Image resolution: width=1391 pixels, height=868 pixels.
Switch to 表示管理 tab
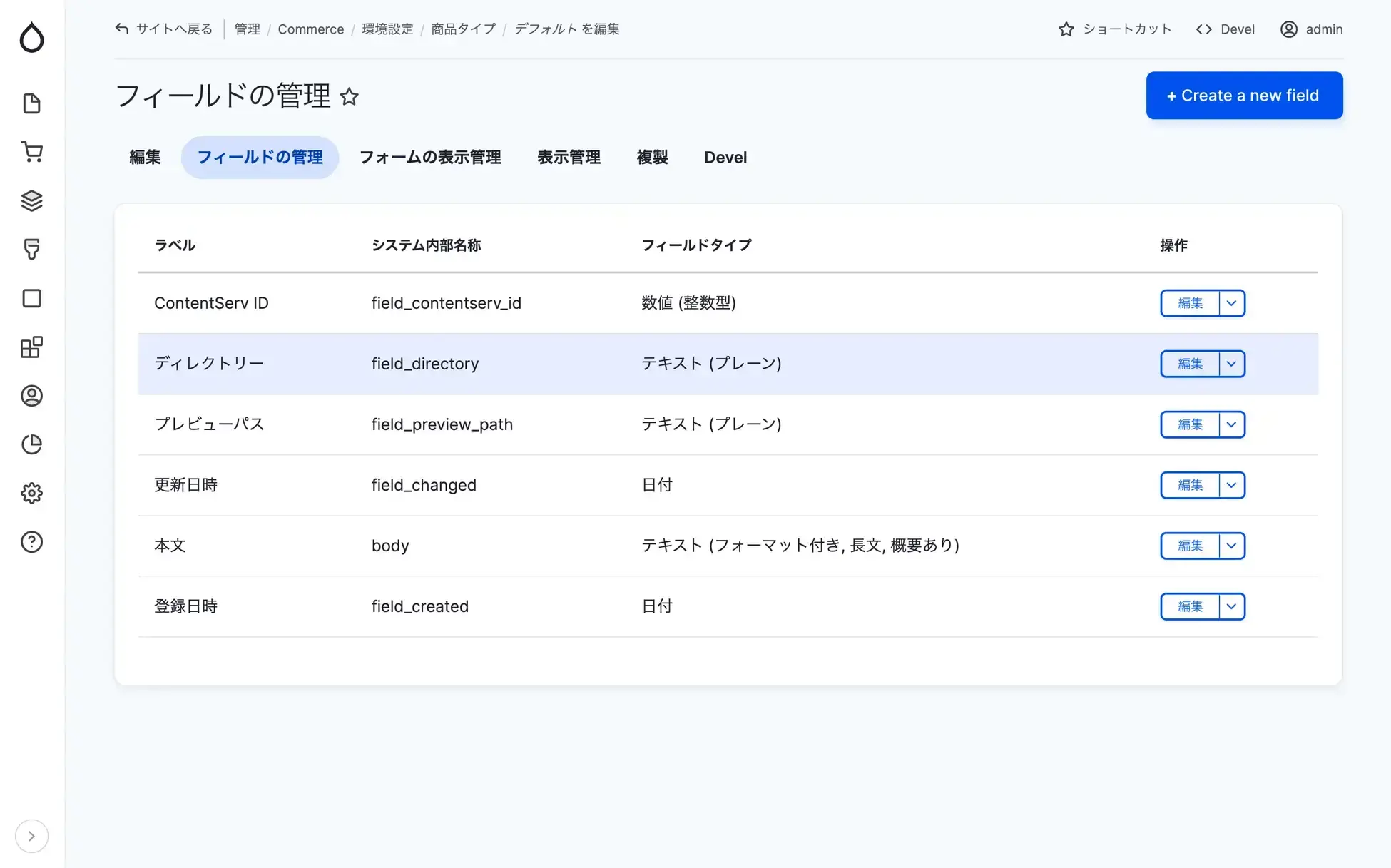click(569, 158)
